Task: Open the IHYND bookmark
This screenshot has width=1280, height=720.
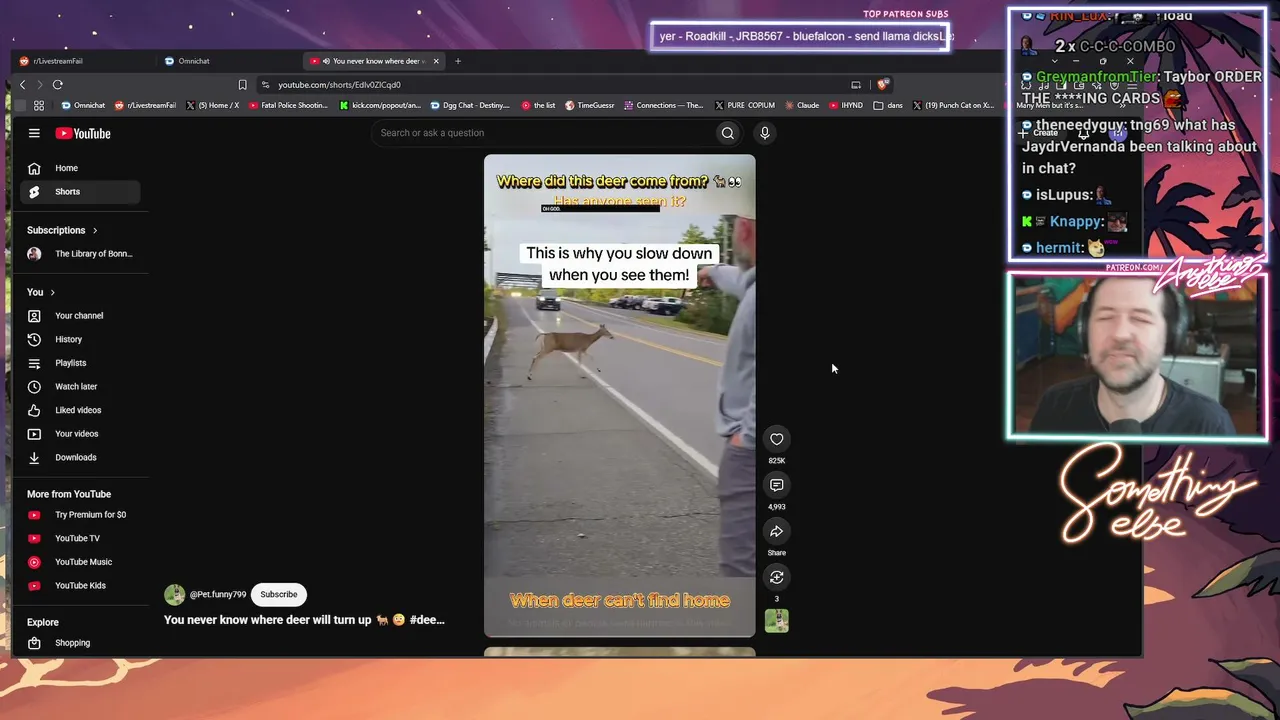Action: (x=846, y=105)
